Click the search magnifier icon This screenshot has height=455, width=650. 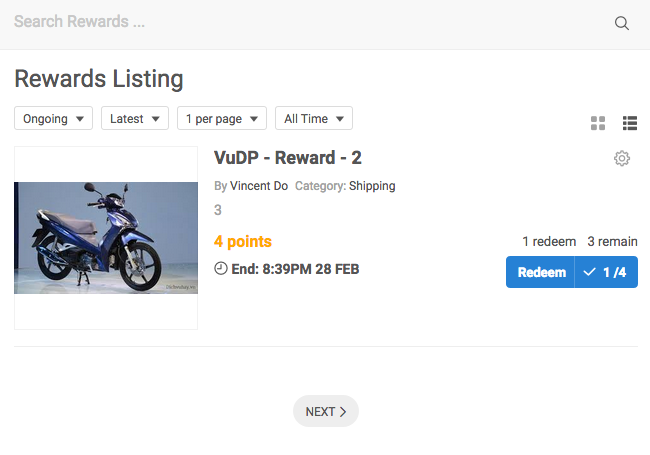coord(622,24)
